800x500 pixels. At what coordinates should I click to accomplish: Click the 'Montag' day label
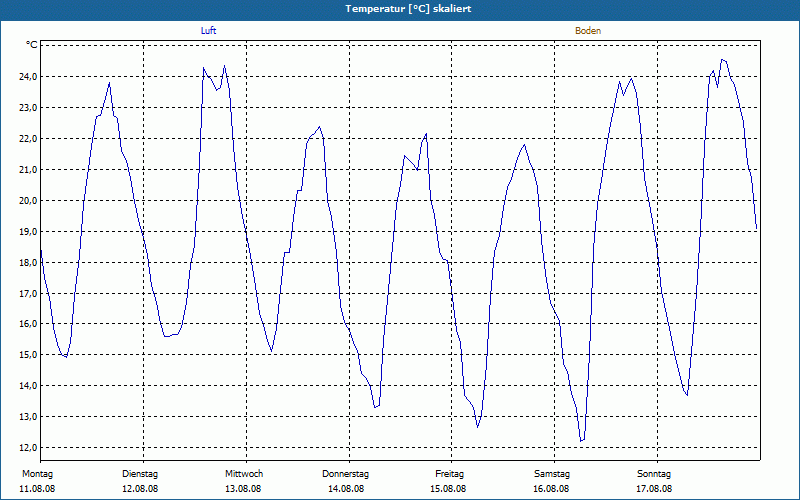[37, 474]
